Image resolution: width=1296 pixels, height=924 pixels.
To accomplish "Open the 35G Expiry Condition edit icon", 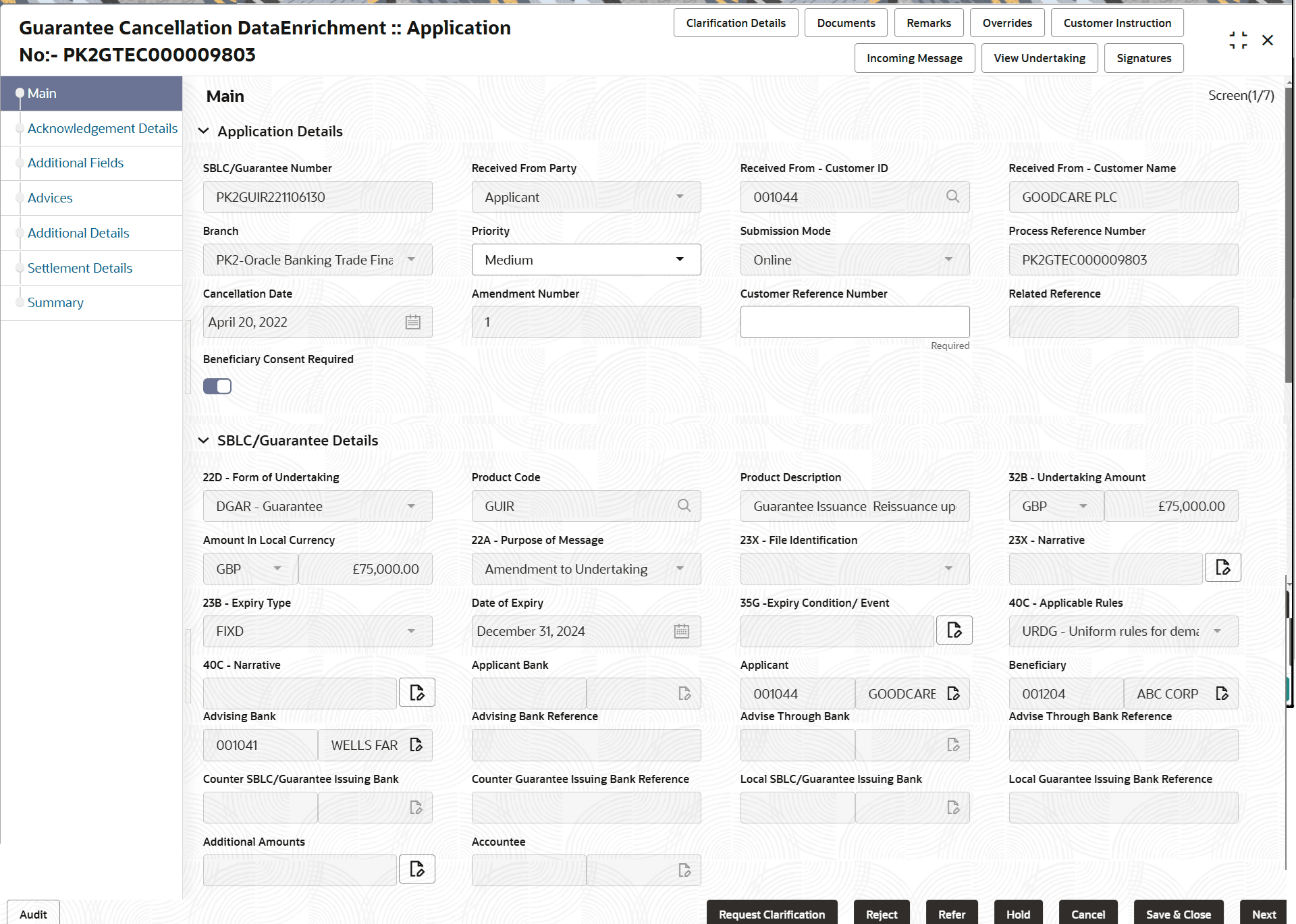I will (x=954, y=630).
